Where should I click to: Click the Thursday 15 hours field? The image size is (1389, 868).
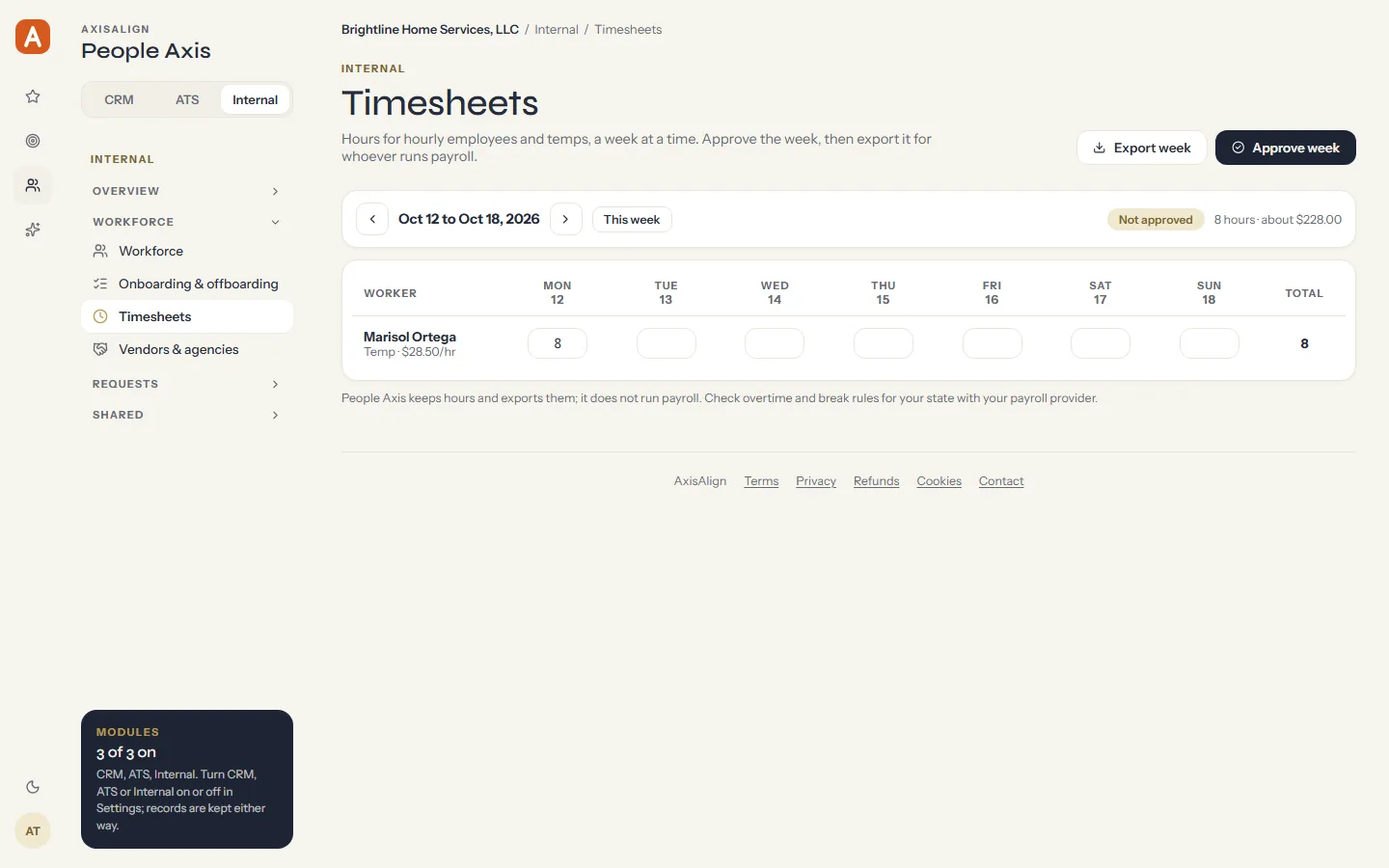coord(884,343)
